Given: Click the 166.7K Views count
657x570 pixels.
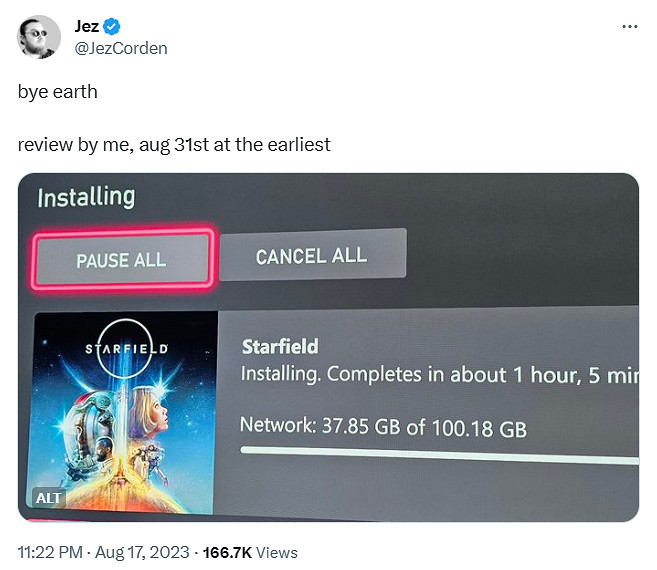Looking at the screenshot, I should tap(250, 552).
